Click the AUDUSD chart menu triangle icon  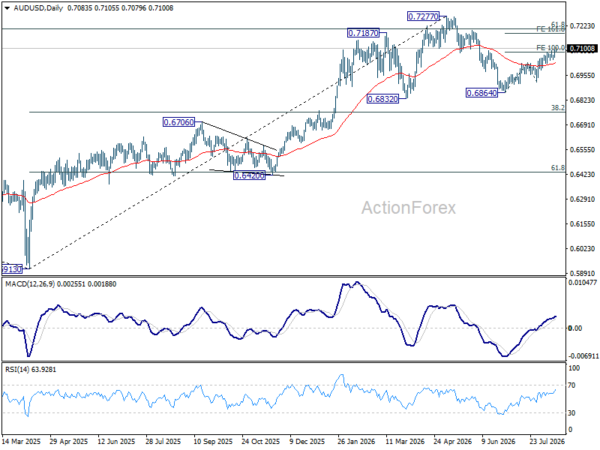7,8
